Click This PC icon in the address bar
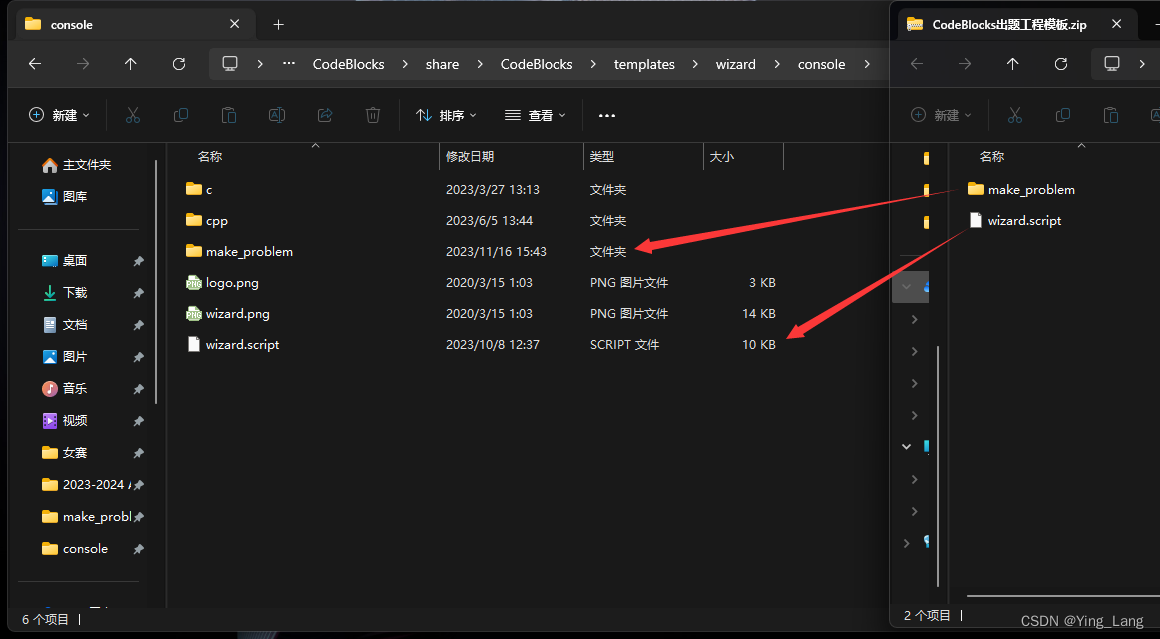 (x=230, y=63)
